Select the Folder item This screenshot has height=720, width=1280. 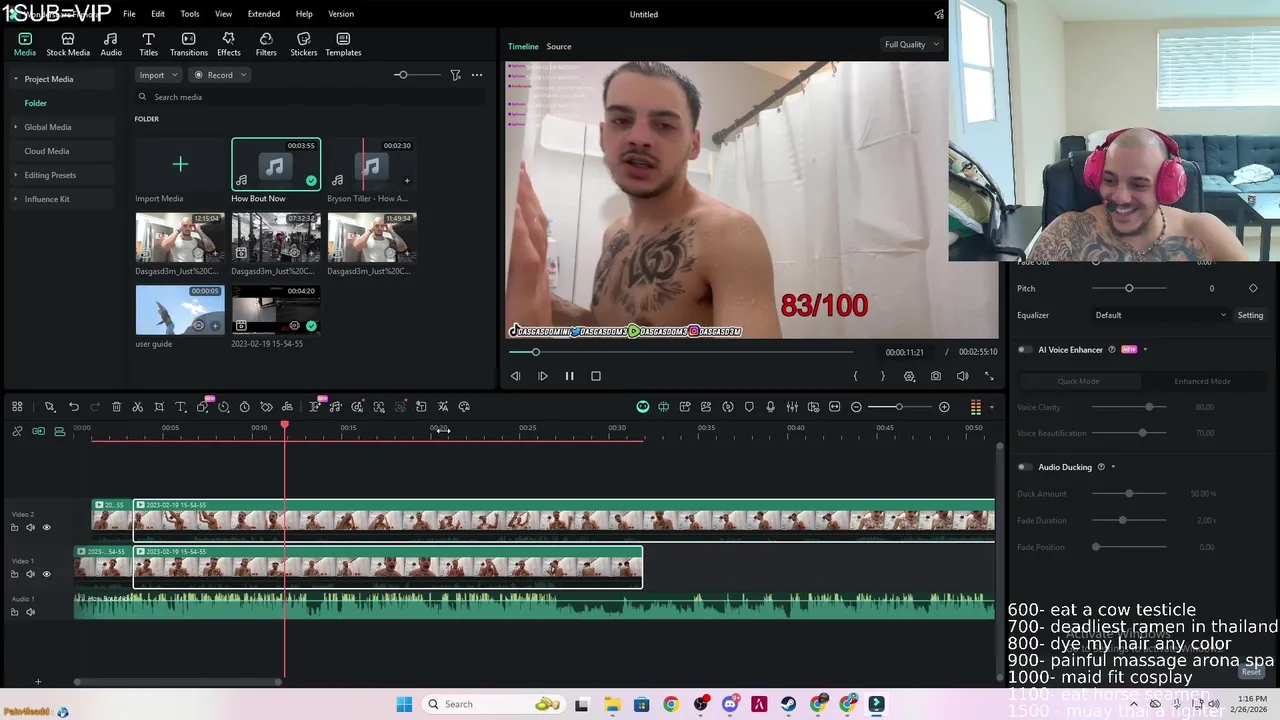point(36,103)
